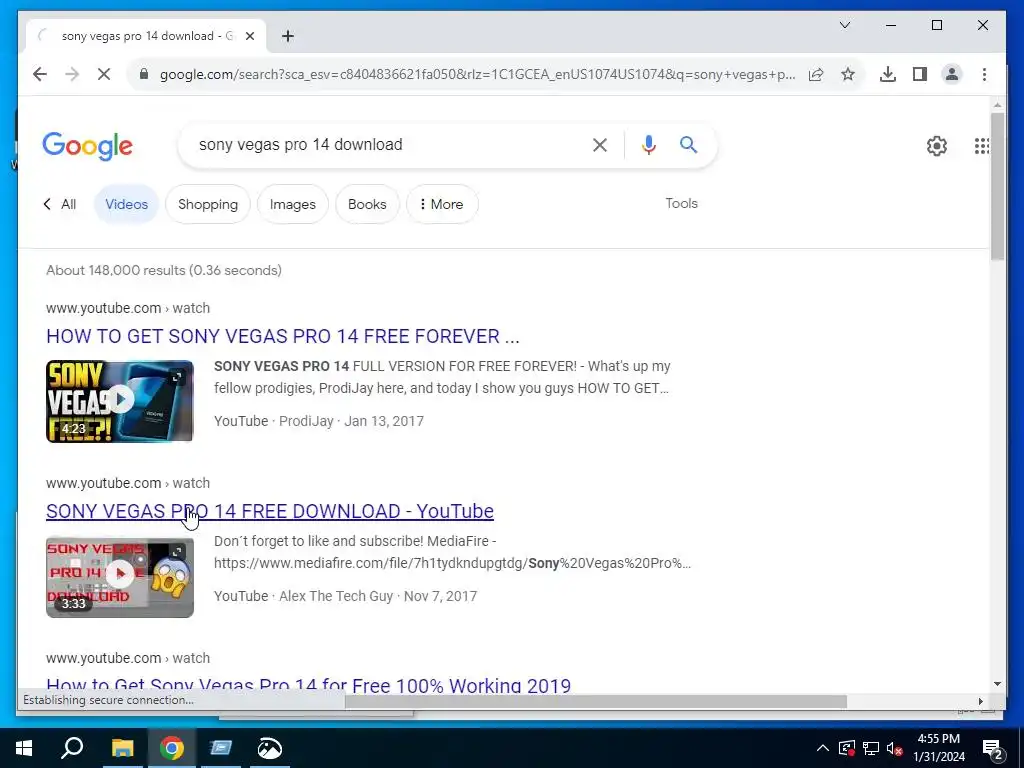The height and width of the screenshot is (768, 1024).
Task: Open muted volume tray icon
Action: 894,748
